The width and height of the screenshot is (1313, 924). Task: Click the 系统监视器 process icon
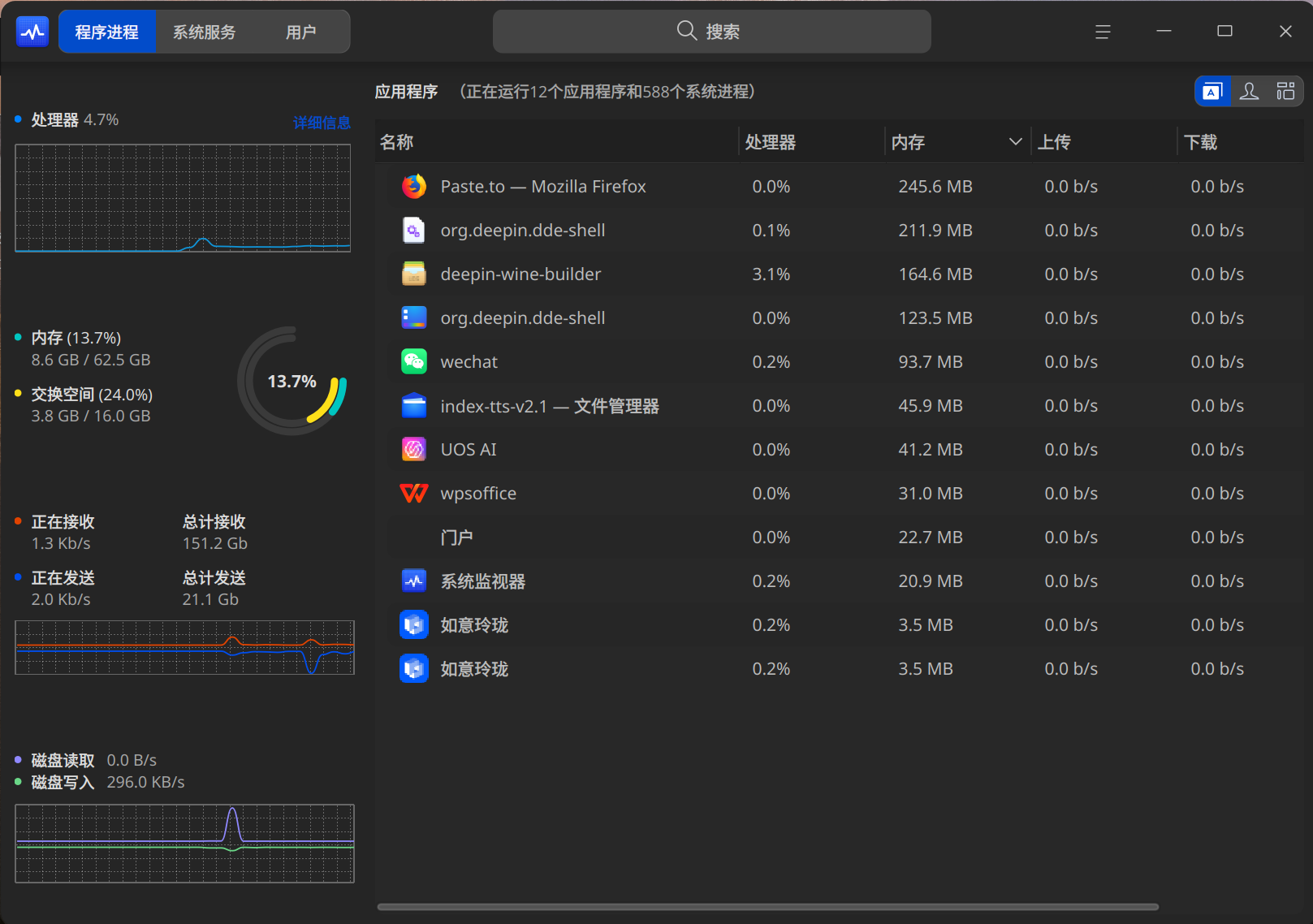pos(414,581)
